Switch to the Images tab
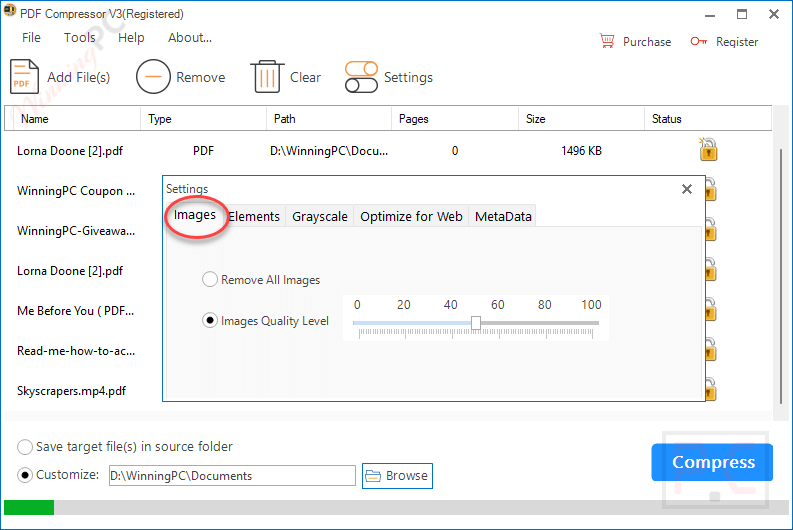The height and width of the screenshot is (530, 793). [x=195, y=215]
